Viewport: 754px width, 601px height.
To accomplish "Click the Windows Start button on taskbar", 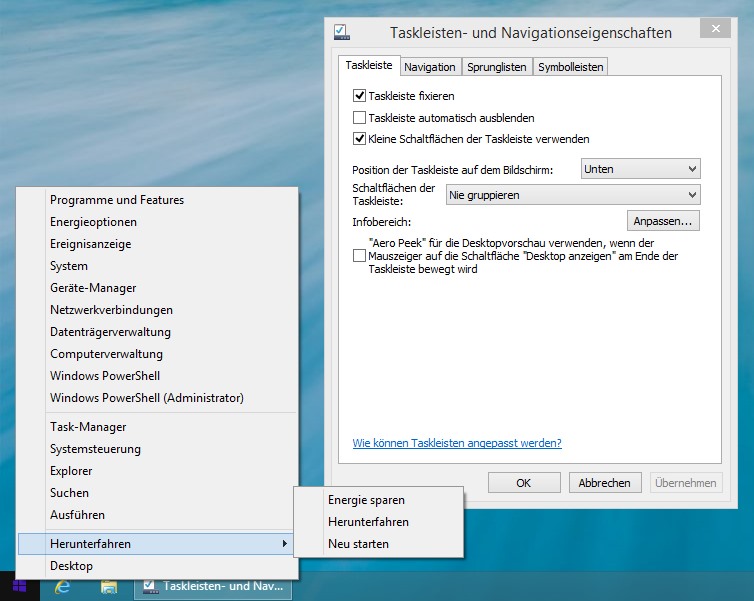I will click(x=20, y=586).
